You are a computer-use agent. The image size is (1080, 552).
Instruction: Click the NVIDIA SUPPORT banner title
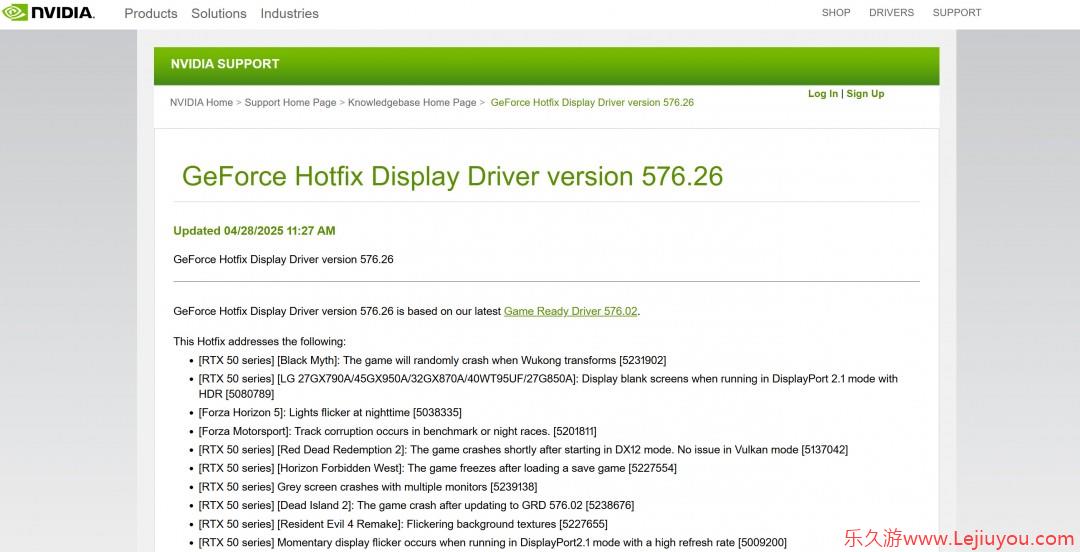[225, 64]
